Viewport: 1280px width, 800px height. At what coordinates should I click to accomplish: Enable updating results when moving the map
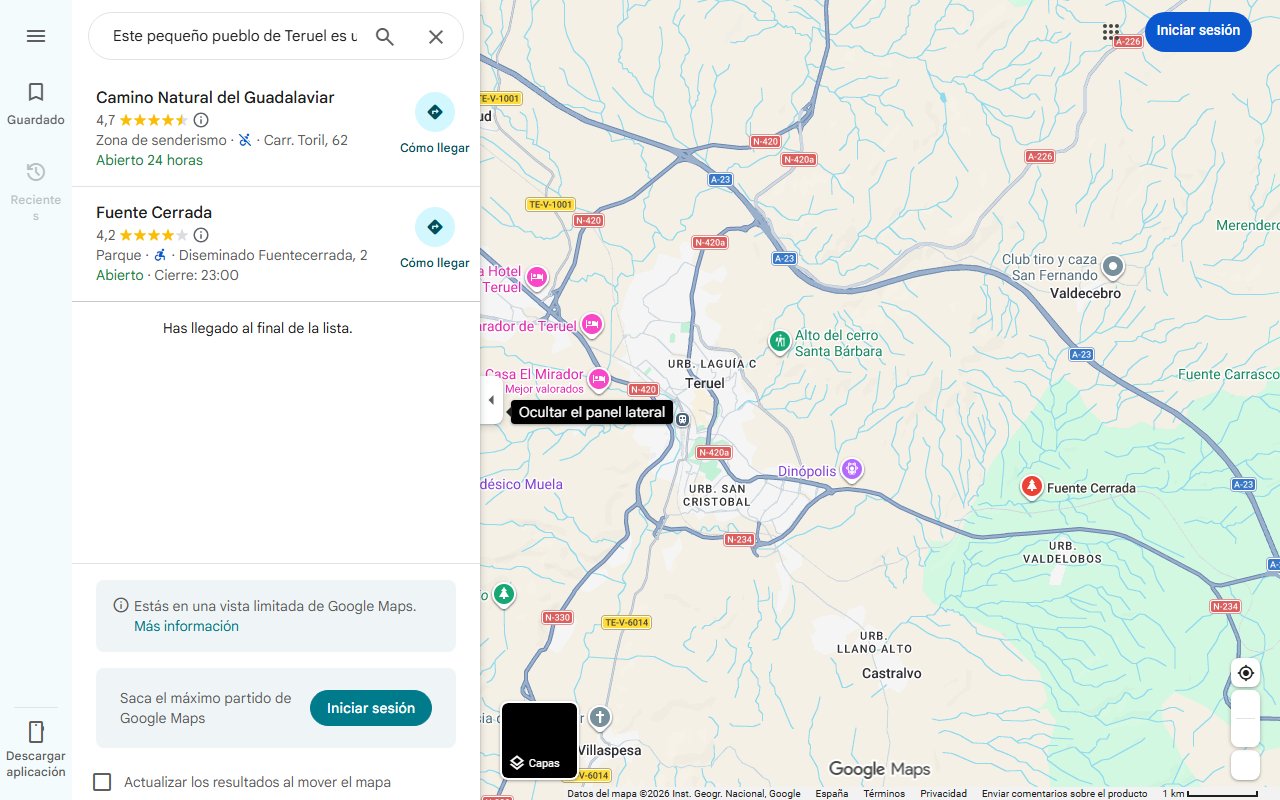[x=102, y=782]
